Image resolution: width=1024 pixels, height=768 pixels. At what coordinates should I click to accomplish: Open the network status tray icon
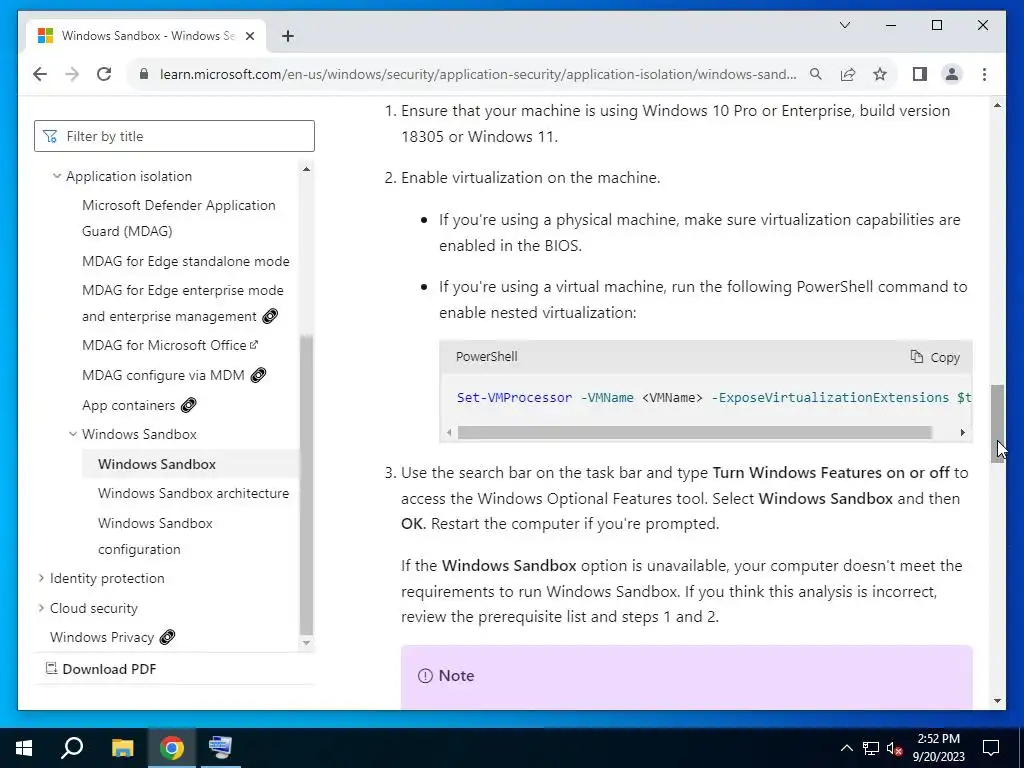click(x=871, y=748)
